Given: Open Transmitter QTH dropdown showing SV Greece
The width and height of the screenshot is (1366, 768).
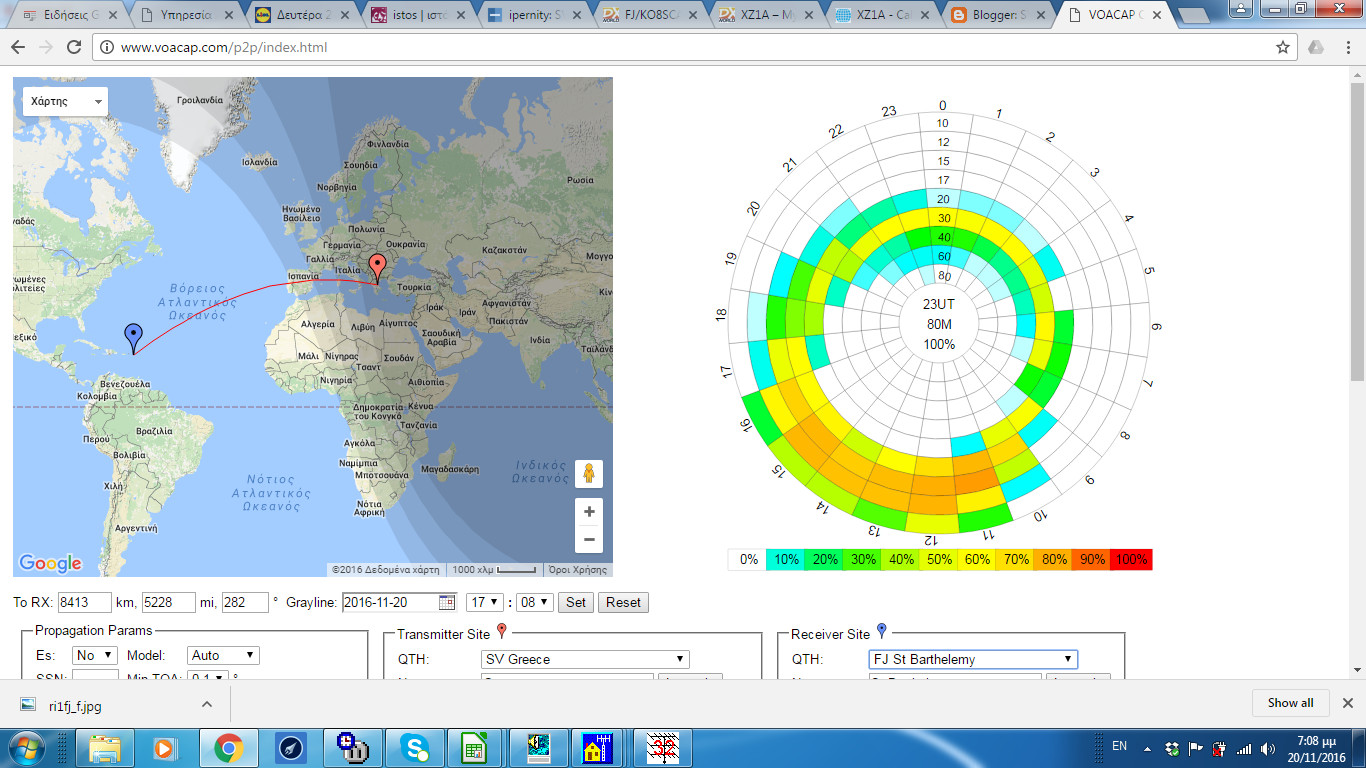Looking at the screenshot, I should click(585, 659).
